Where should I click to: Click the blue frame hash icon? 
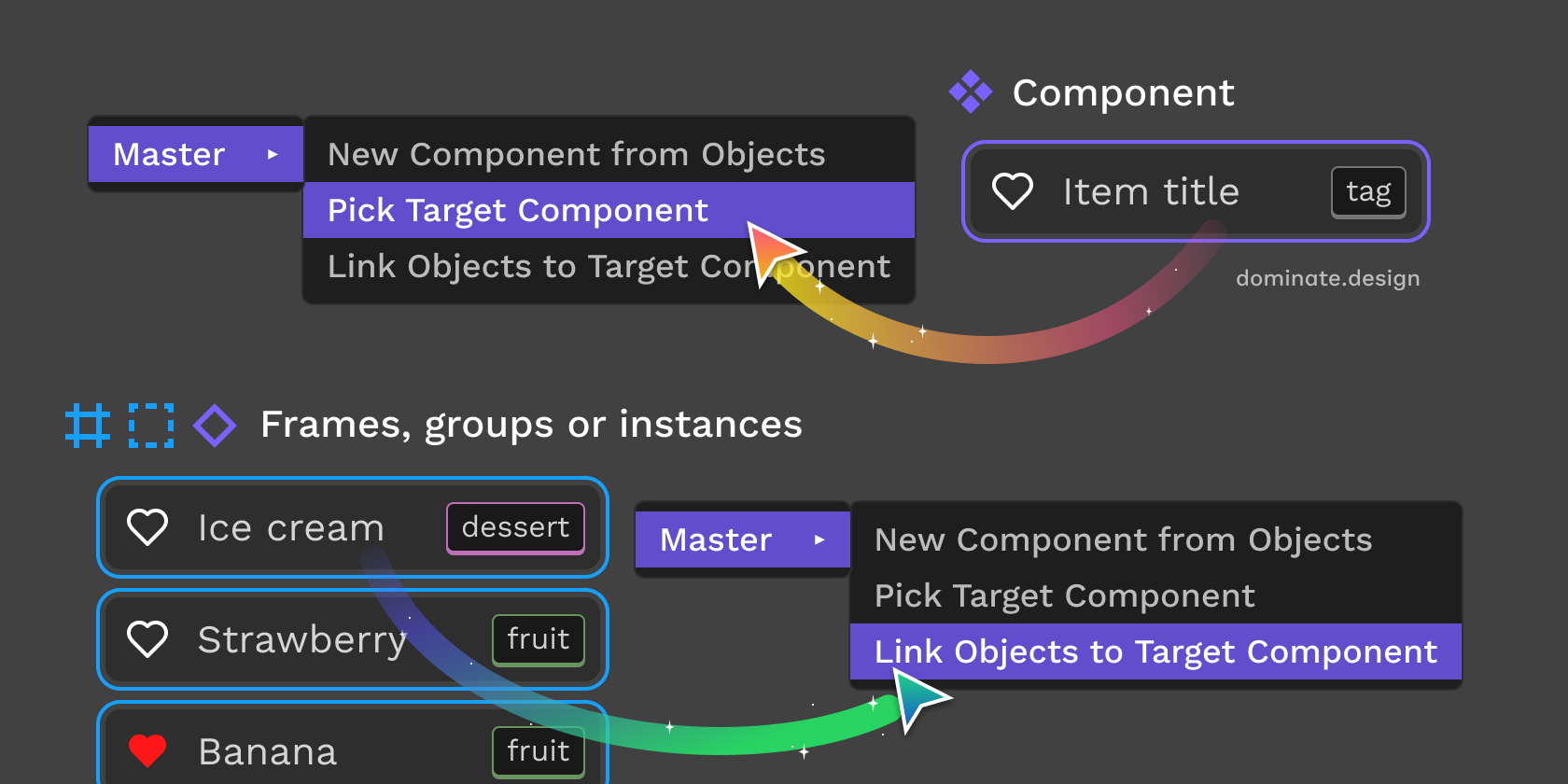pyautogui.click(x=88, y=426)
